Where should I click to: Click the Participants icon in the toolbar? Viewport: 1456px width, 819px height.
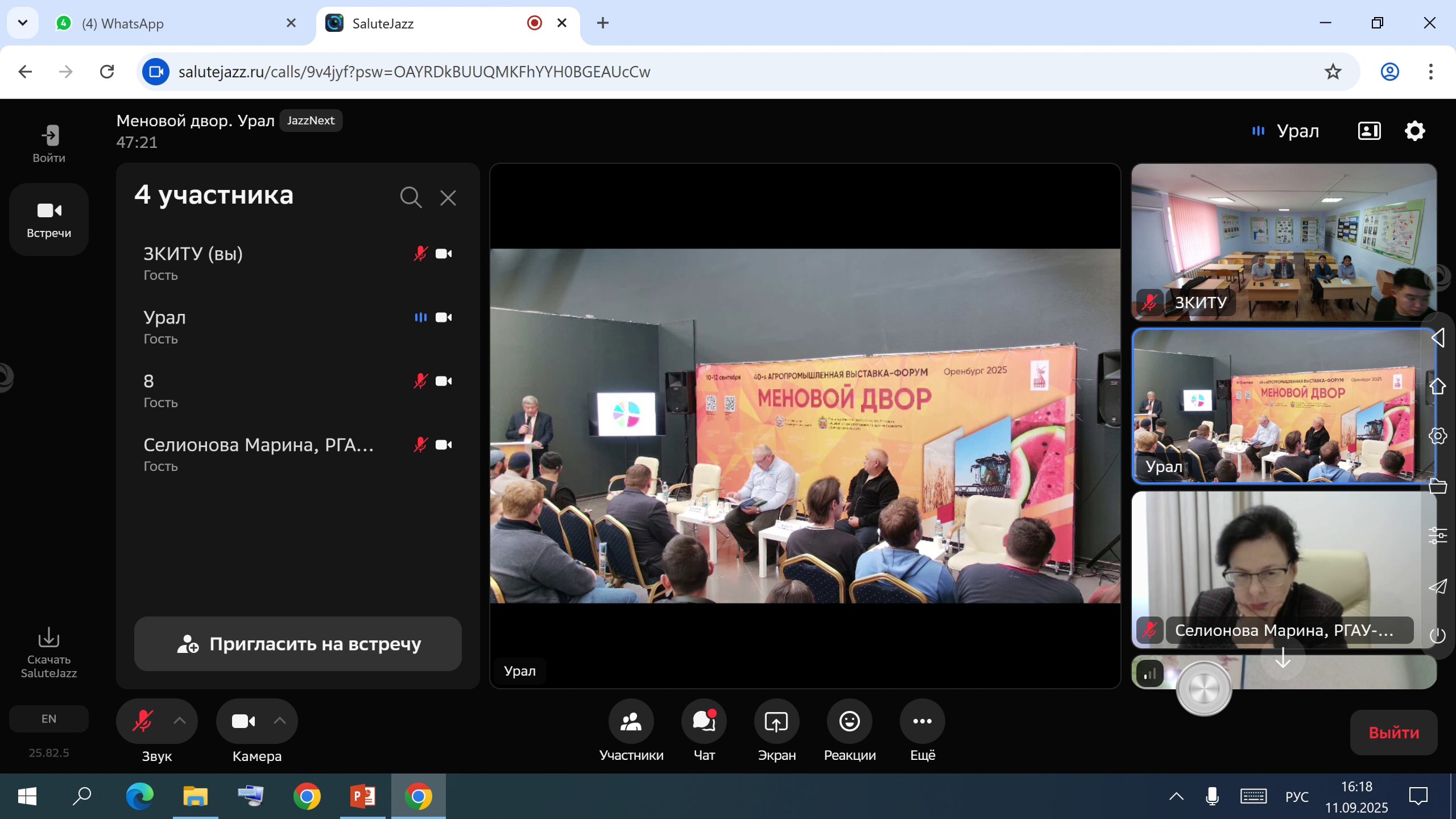631,721
